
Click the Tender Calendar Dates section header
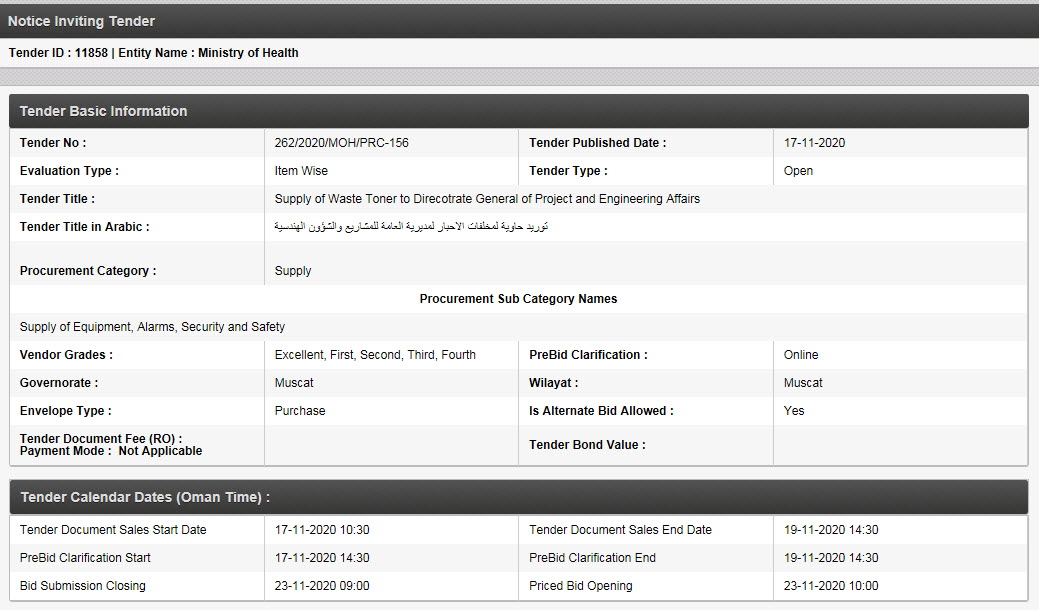tap(145, 497)
